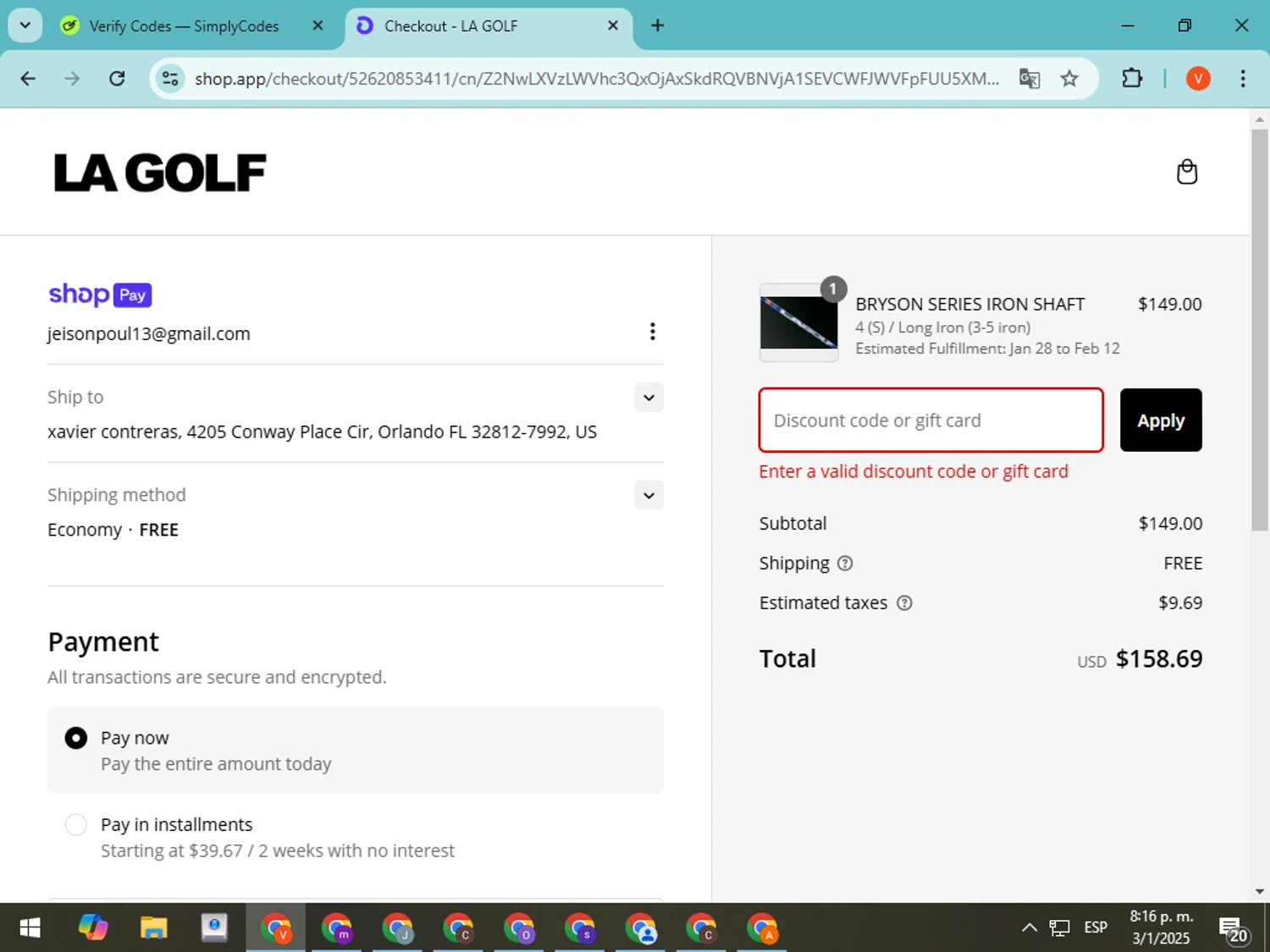Click the page vertical scrollbar thumb
The width and height of the screenshot is (1270, 952).
[1260, 330]
